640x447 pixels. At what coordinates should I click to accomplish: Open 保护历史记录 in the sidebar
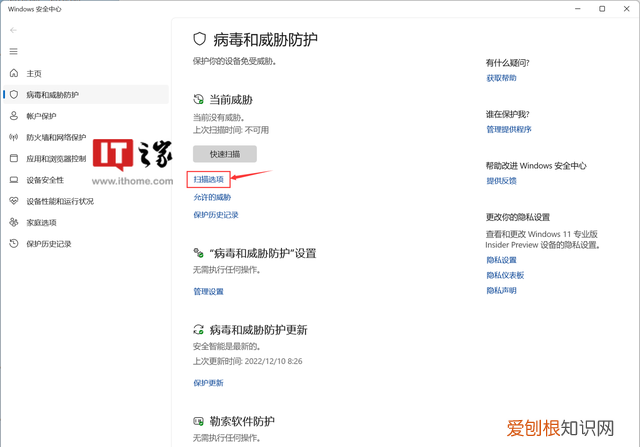49,244
